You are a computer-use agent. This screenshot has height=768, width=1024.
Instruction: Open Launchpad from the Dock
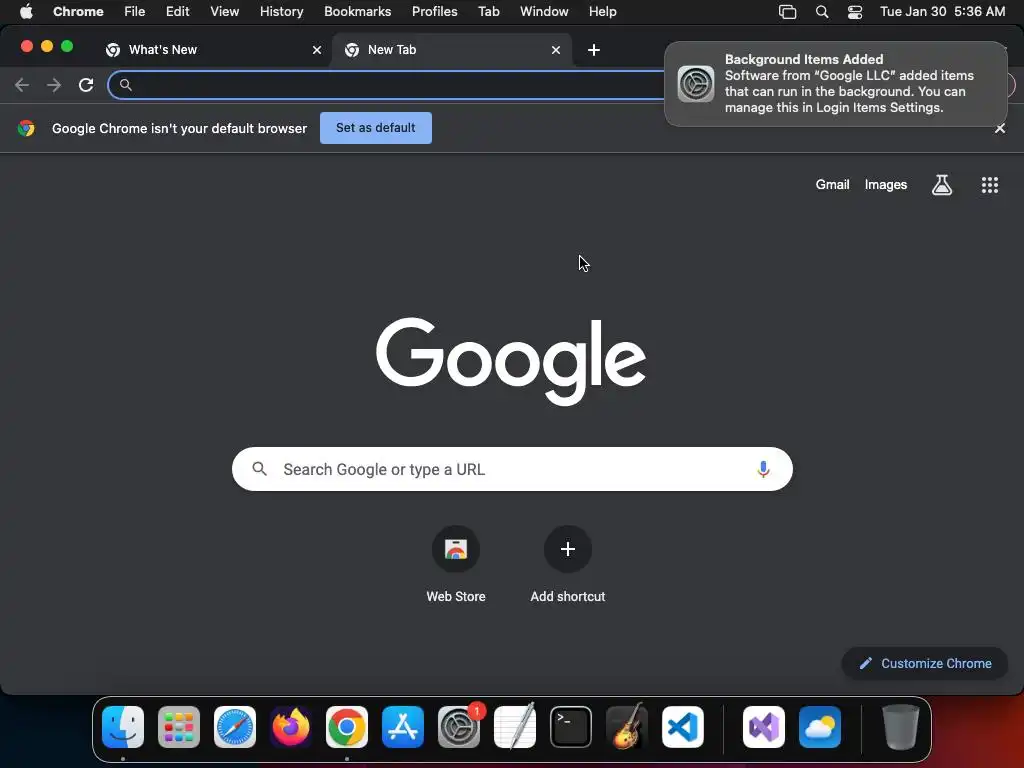point(179,727)
